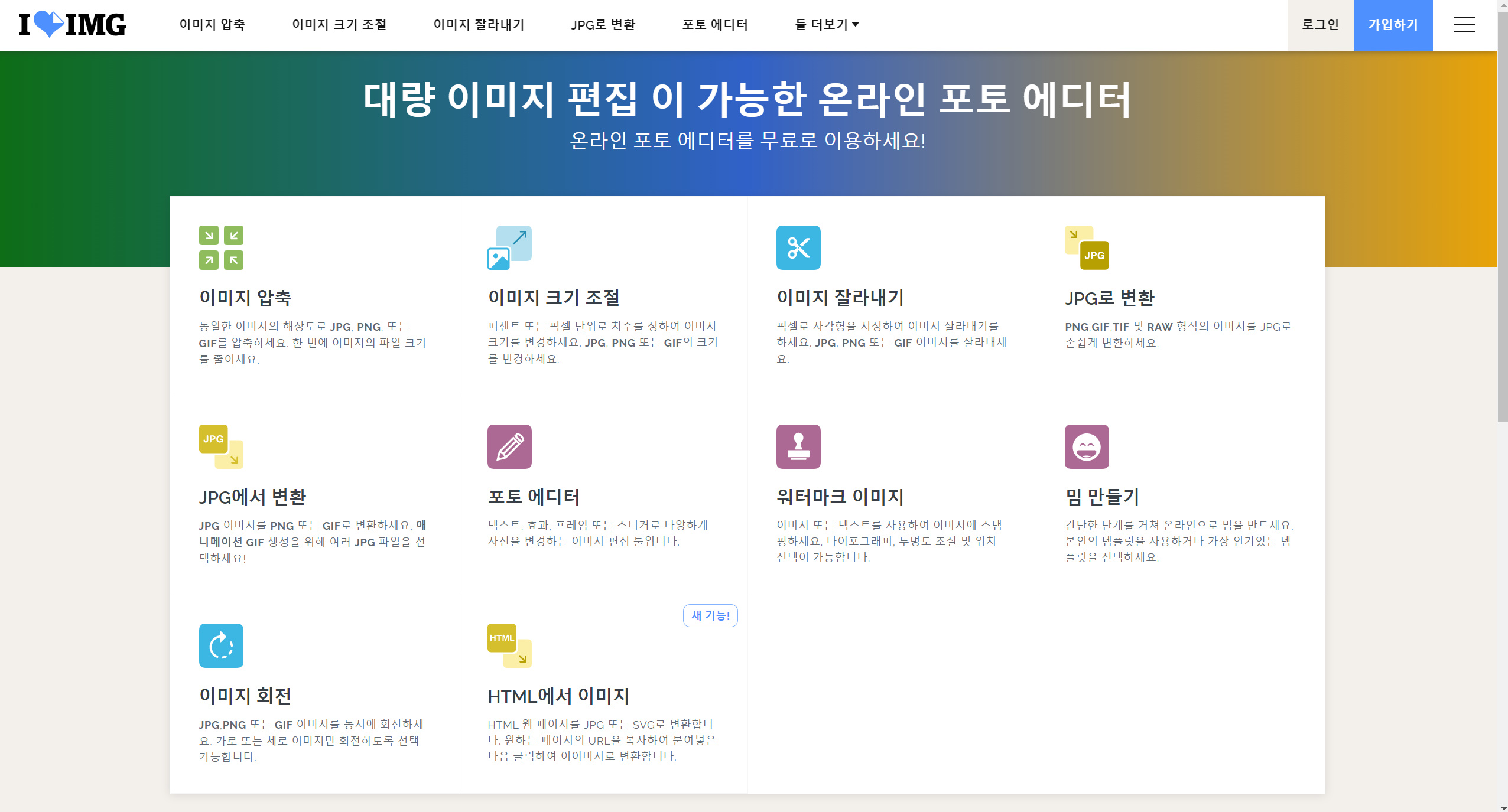1508x812 pixels.
Task: Click the blue 가입하기 sign-up button
Action: coord(1393,25)
